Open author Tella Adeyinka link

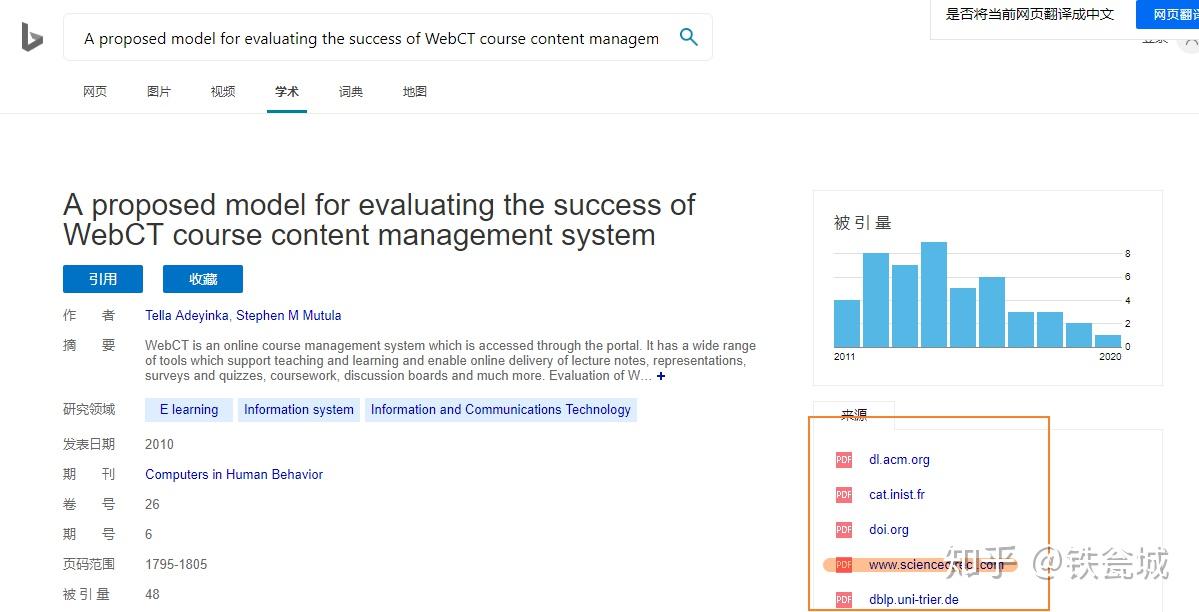click(x=187, y=315)
